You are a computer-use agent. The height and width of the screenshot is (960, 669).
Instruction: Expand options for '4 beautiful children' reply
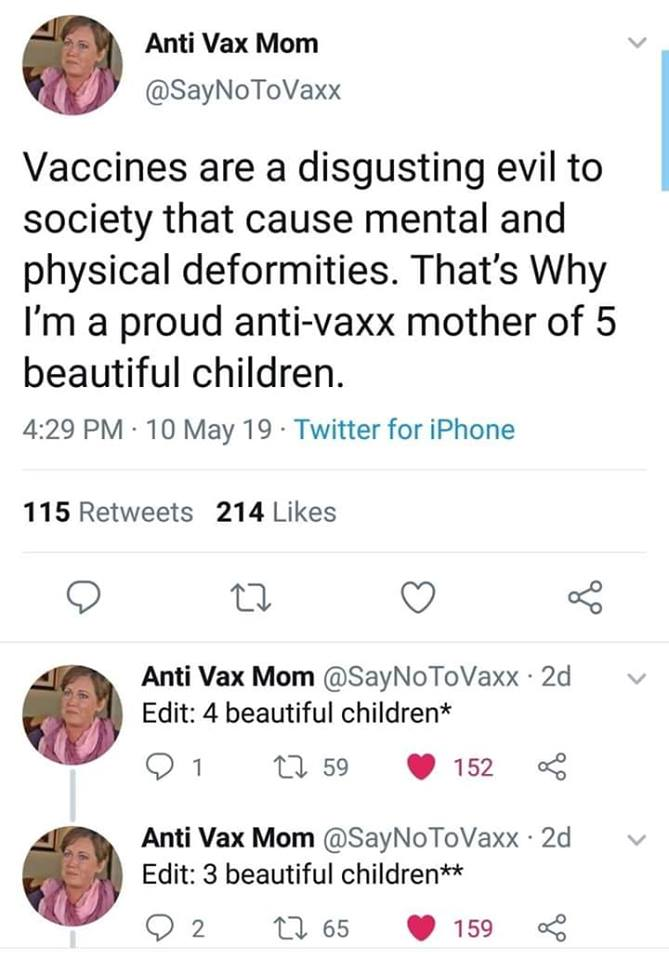click(633, 678)
